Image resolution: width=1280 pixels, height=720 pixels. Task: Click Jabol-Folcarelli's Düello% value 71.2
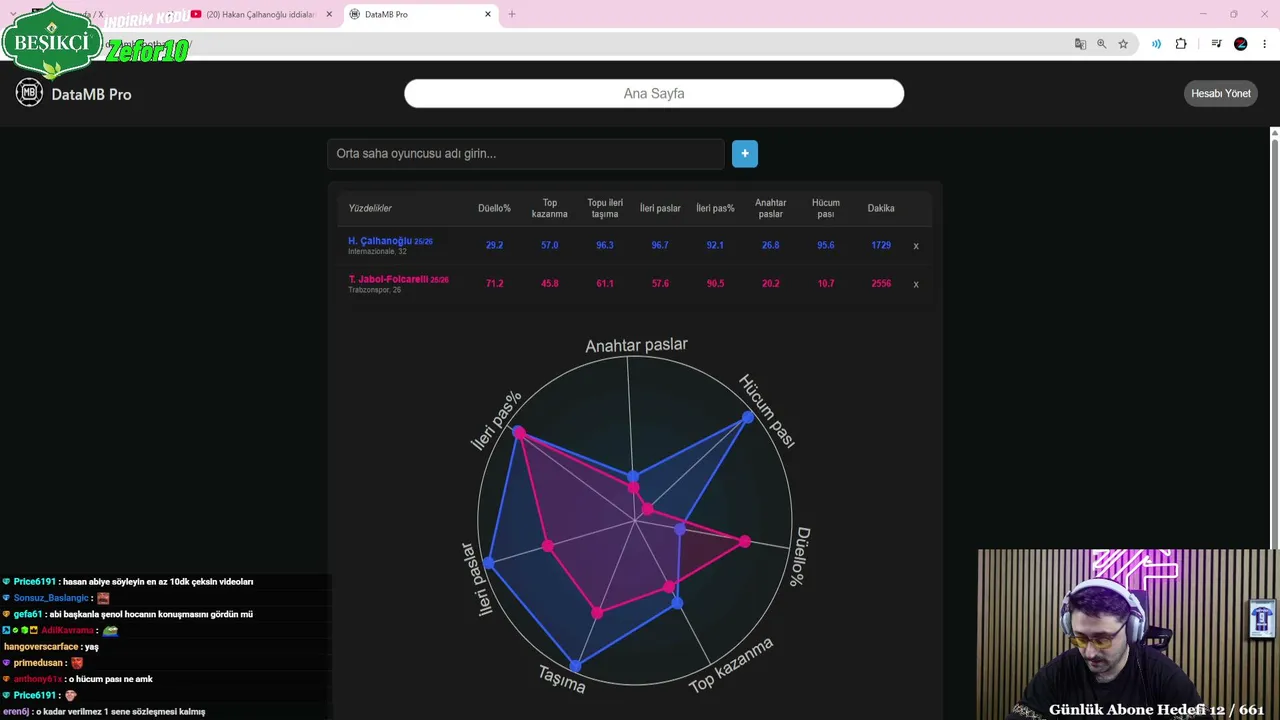pos(494,283)
